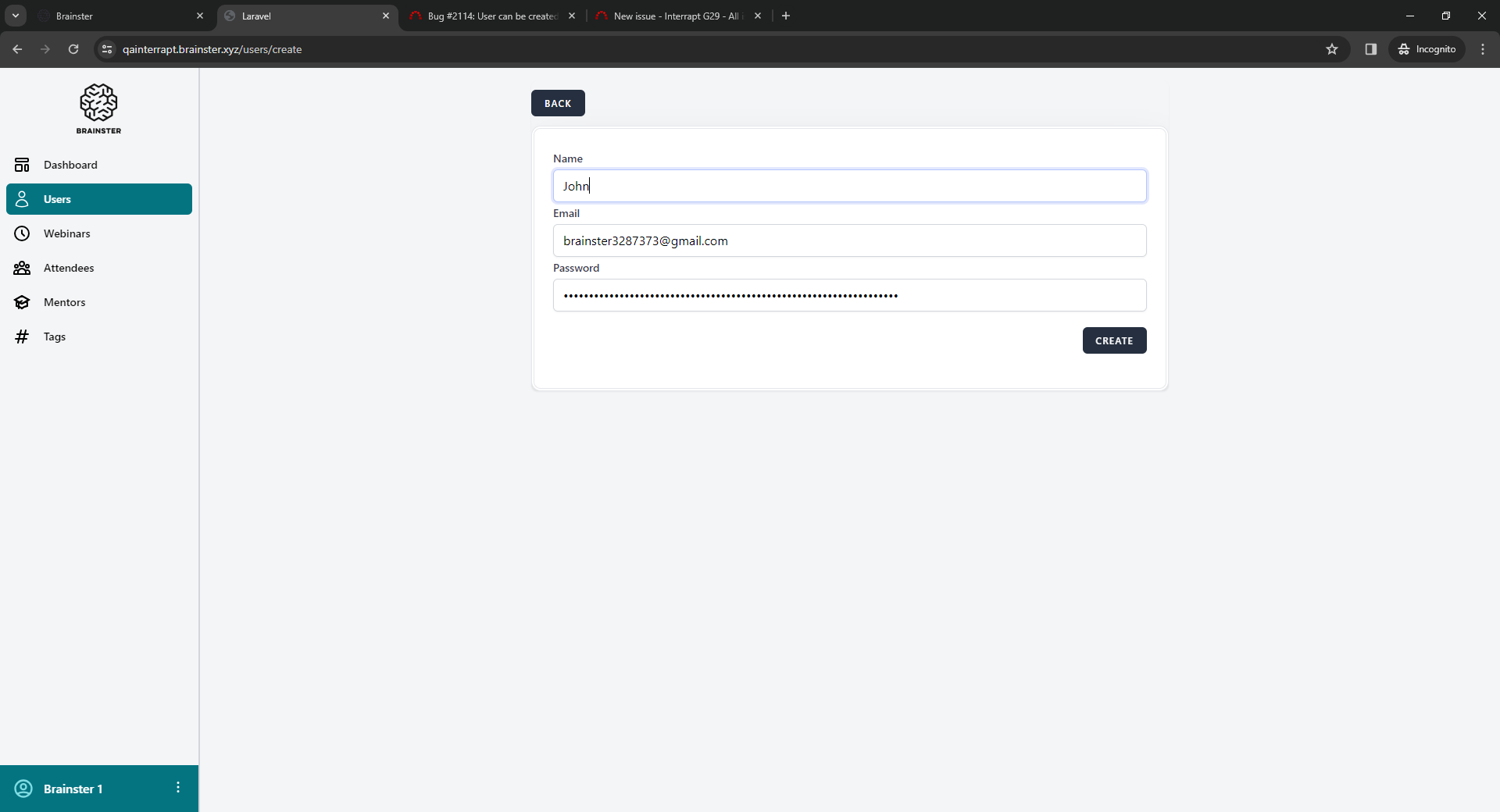1500x812 pixels.
Task: Click the Tags hash icon
Action: (22, 337)
